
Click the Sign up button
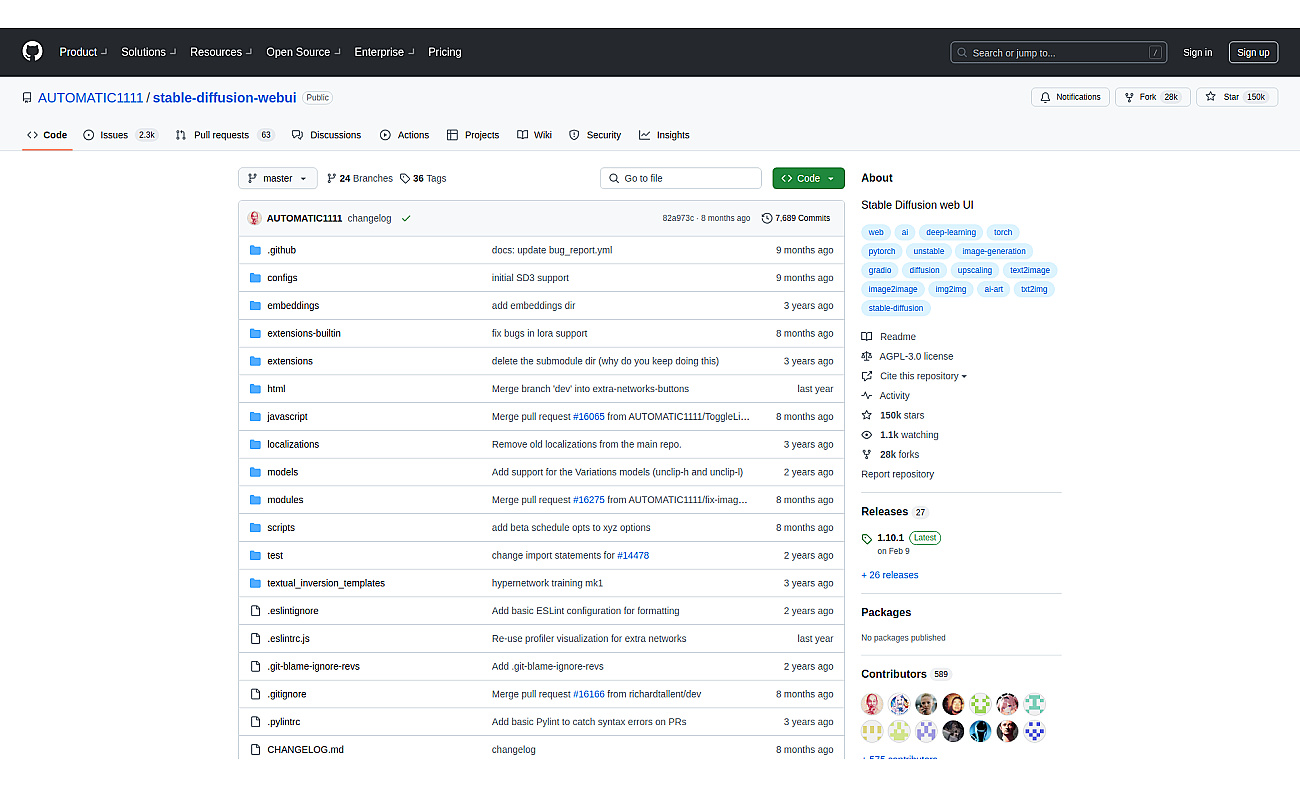pyautogui.click(x=1253, y=53)
